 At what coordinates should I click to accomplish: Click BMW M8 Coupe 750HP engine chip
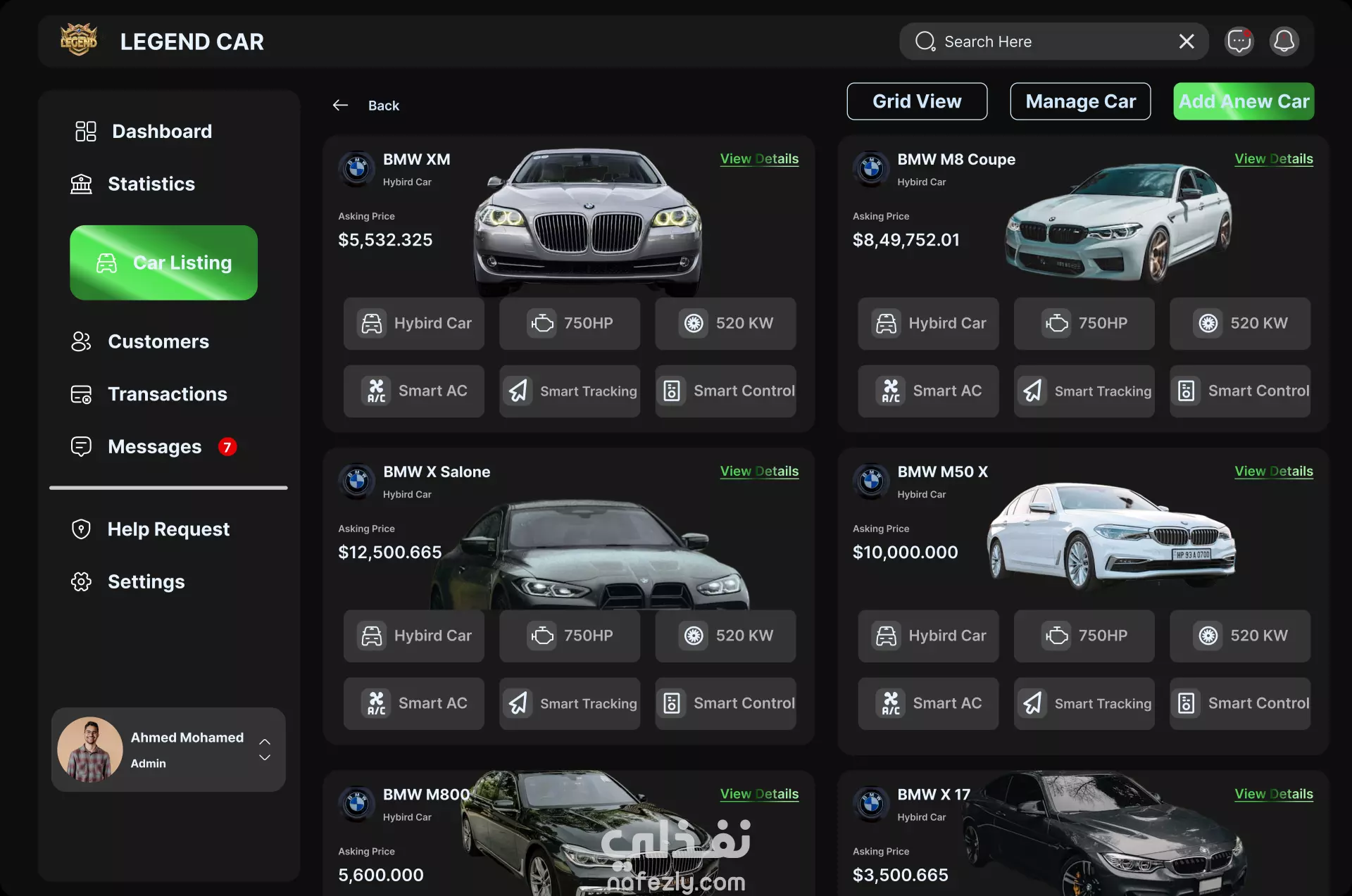click(x=1084, y=324)
